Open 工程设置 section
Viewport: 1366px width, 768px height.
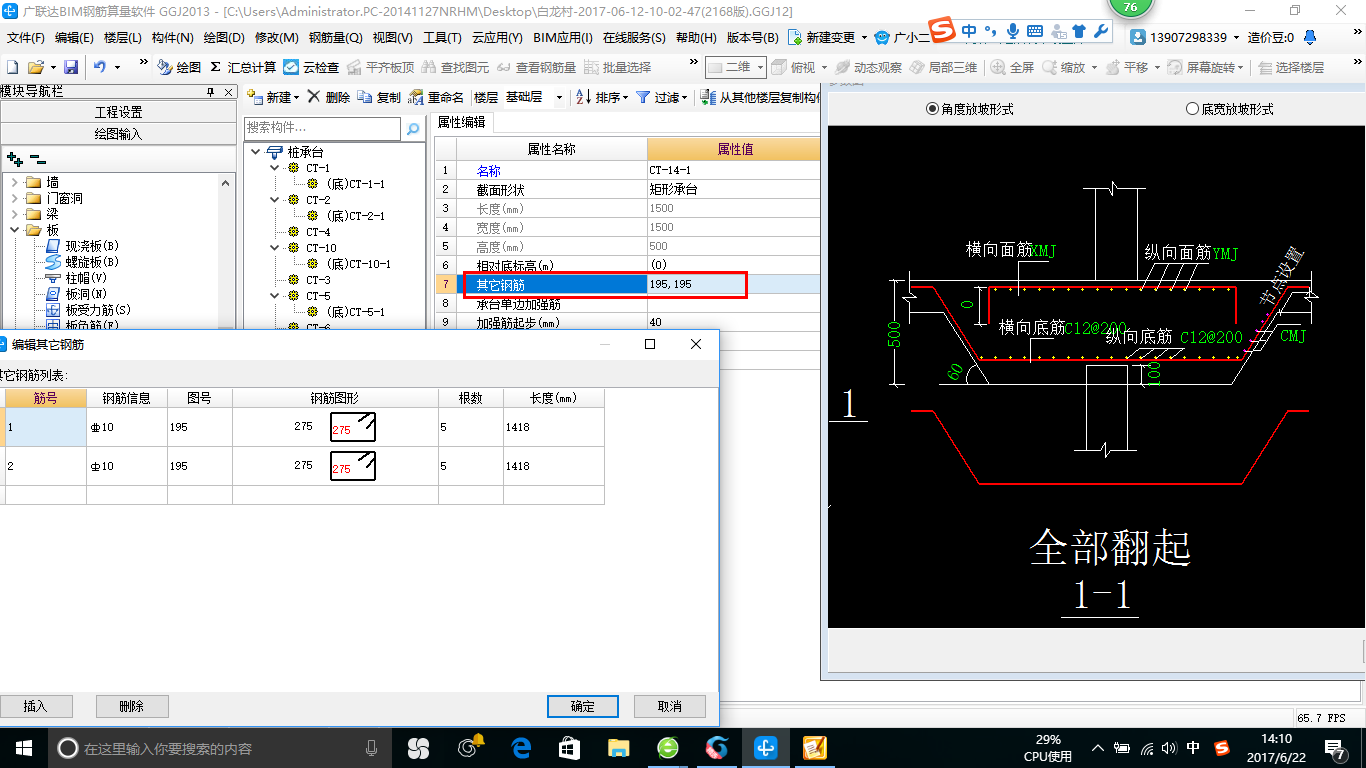(119, 112)
